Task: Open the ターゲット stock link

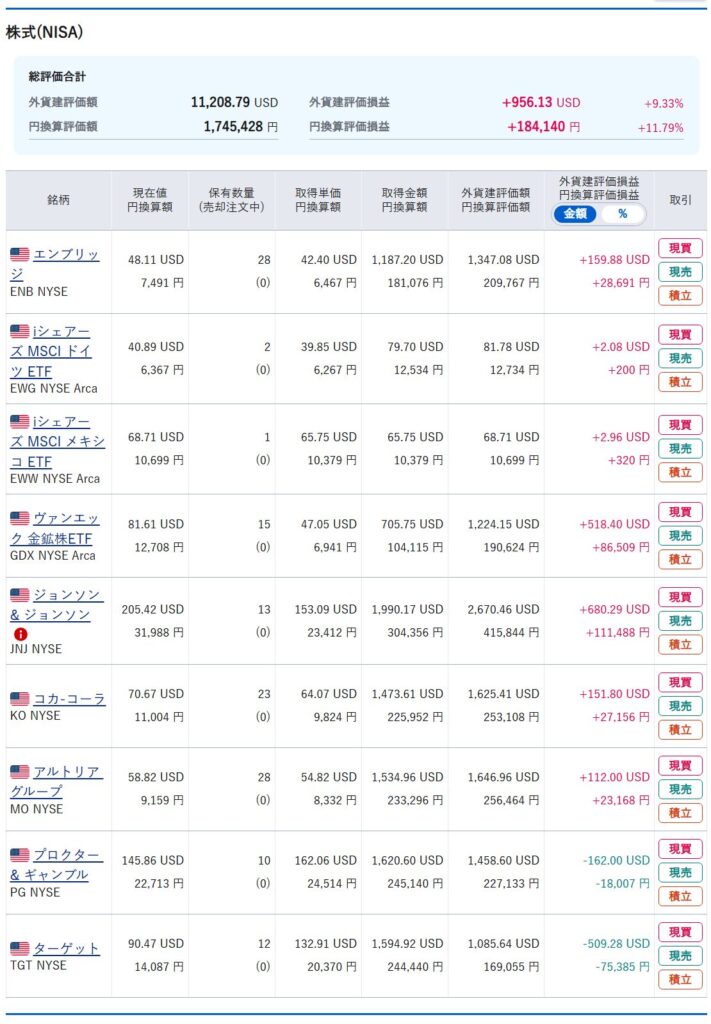Action: pyautogui.click(x=66, y=948)
